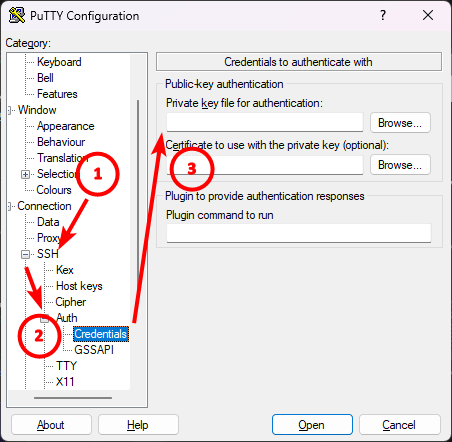Open the Cipher category

pyautogui.click(x=71, y=302)
